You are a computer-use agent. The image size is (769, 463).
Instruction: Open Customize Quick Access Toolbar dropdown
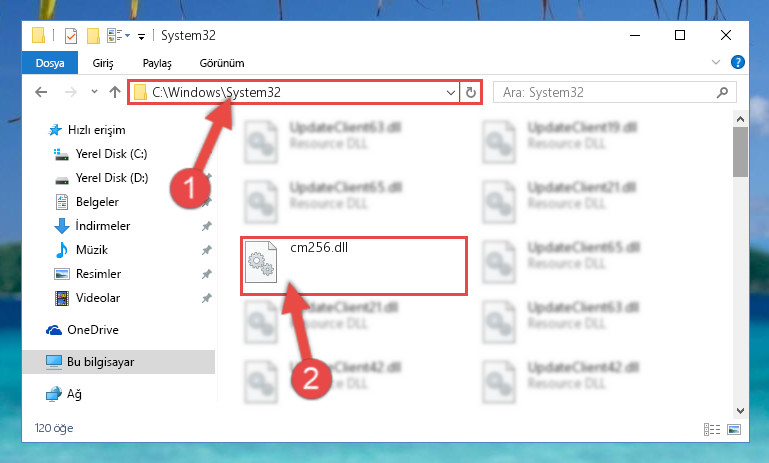(x=141, y=36)
